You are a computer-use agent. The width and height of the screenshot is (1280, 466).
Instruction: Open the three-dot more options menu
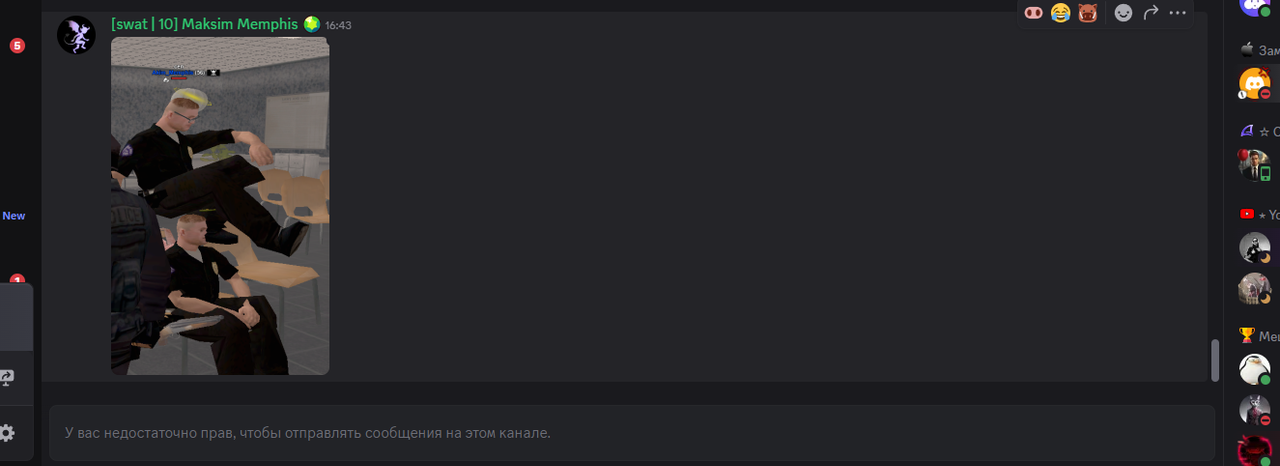tap(1177, 12)
